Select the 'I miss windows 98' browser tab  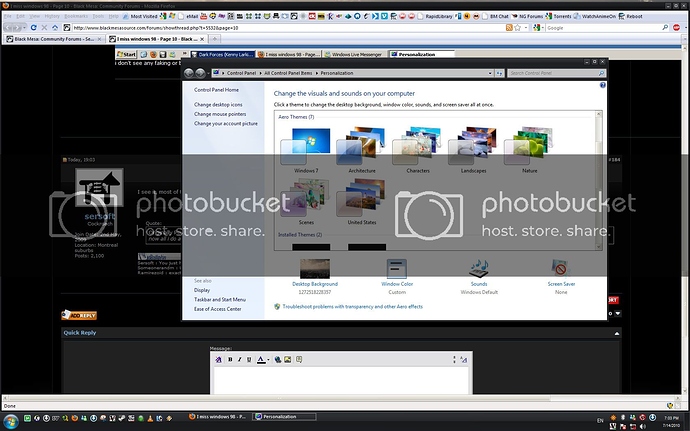157,39
